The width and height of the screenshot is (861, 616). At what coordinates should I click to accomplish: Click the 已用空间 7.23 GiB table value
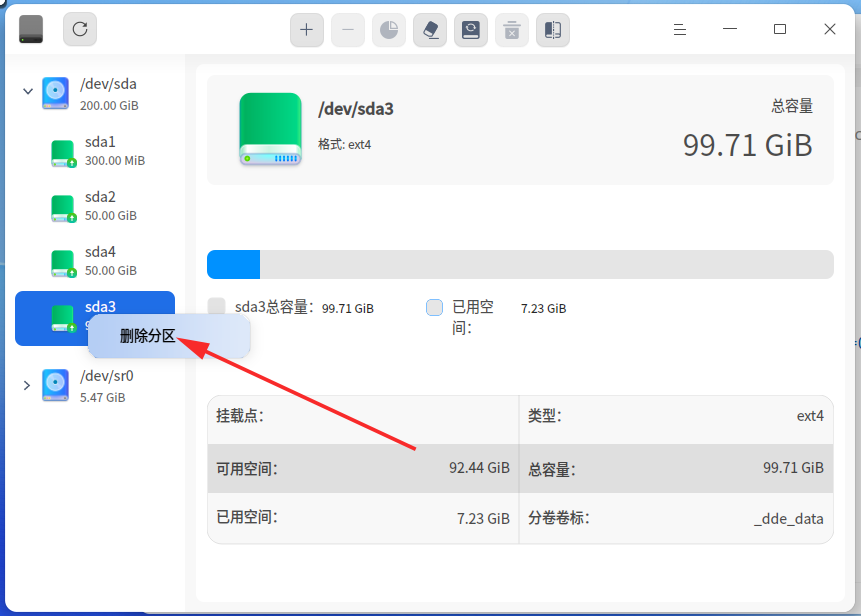click(483, 518)
